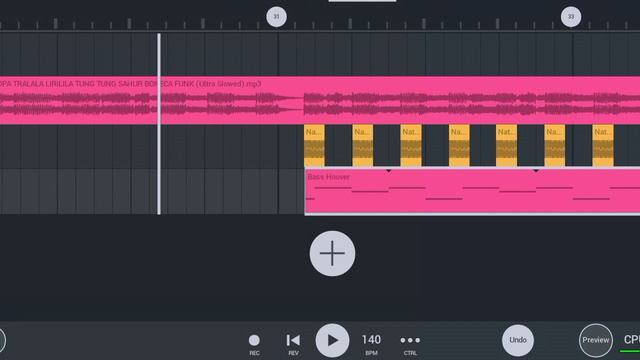Jump to bar 33 marker
Image resolution: width=640 pixels, height=360 pixels.
click(x=571, y=17)
